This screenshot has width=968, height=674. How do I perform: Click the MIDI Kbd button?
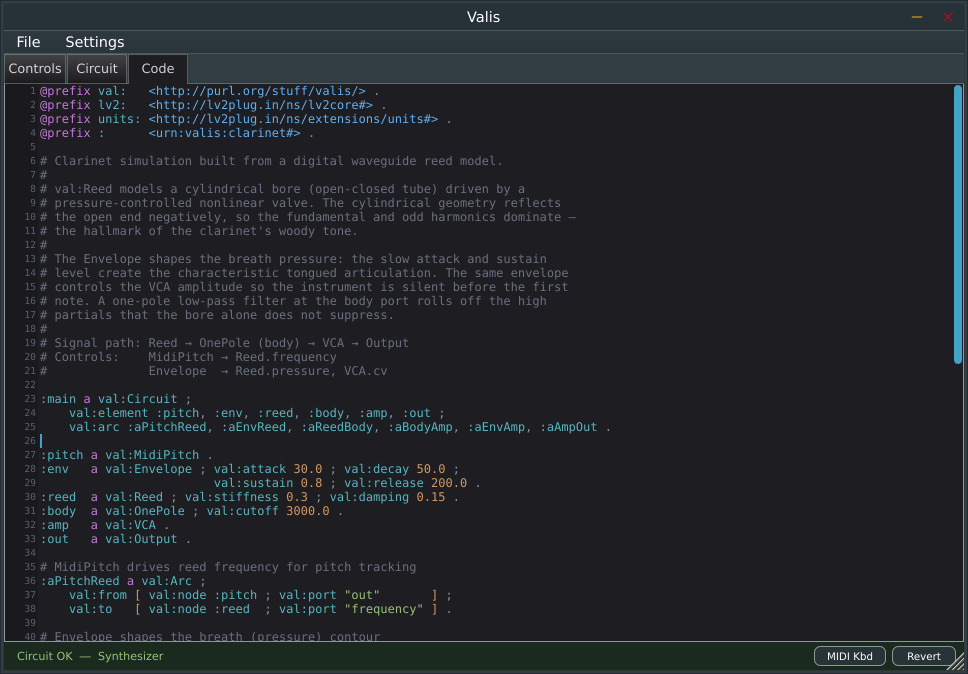coord(849,656)
